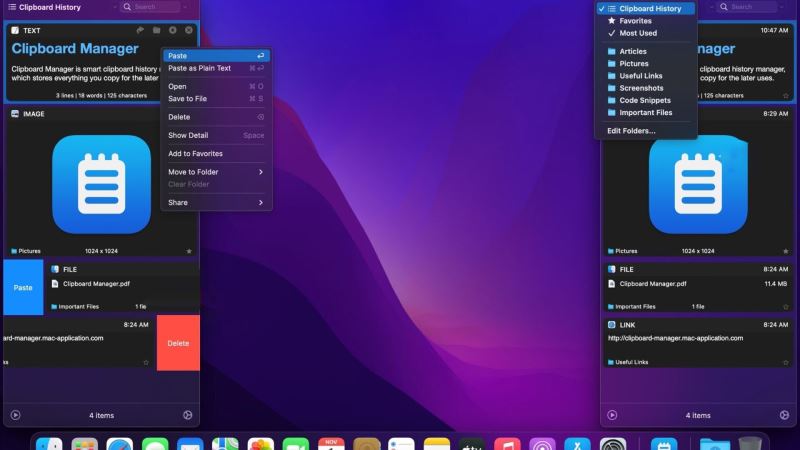Click the FILE type icon in the right panel
Screen dimensions: 800x450
pyautogui.click(x=612, y=269)
